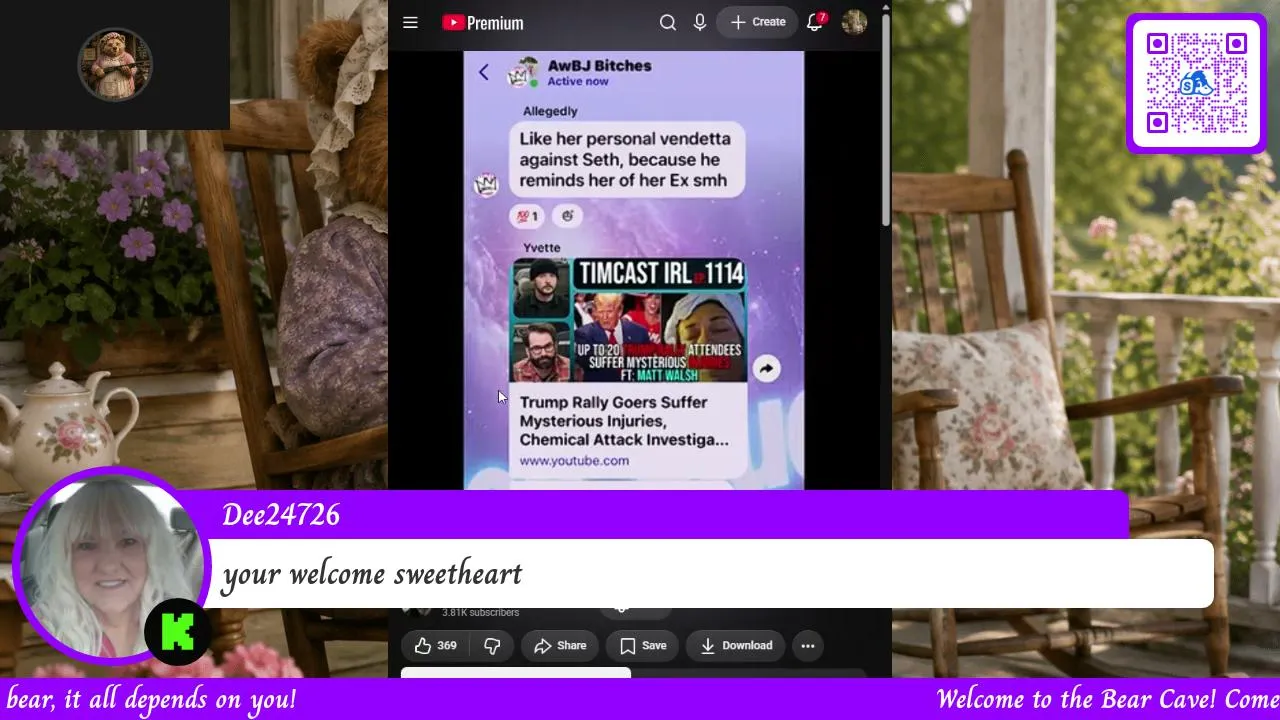Screen dimensions: 1280x720
Task: Click the sender avatar beside the vendetta message
Action: click(486, 184)
